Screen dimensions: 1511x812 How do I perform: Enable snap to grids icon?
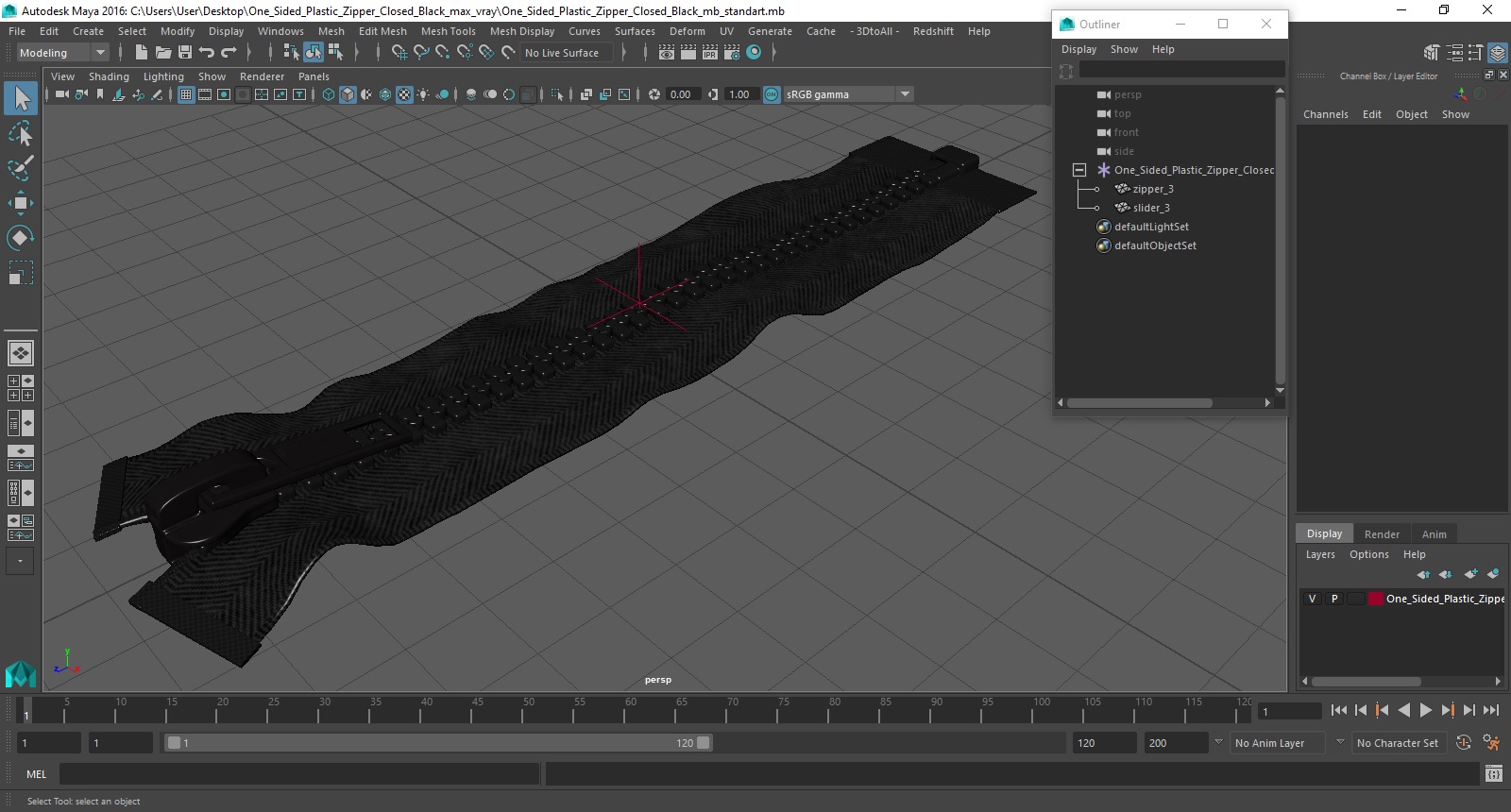pyautogui.click(x=399, y=53)
